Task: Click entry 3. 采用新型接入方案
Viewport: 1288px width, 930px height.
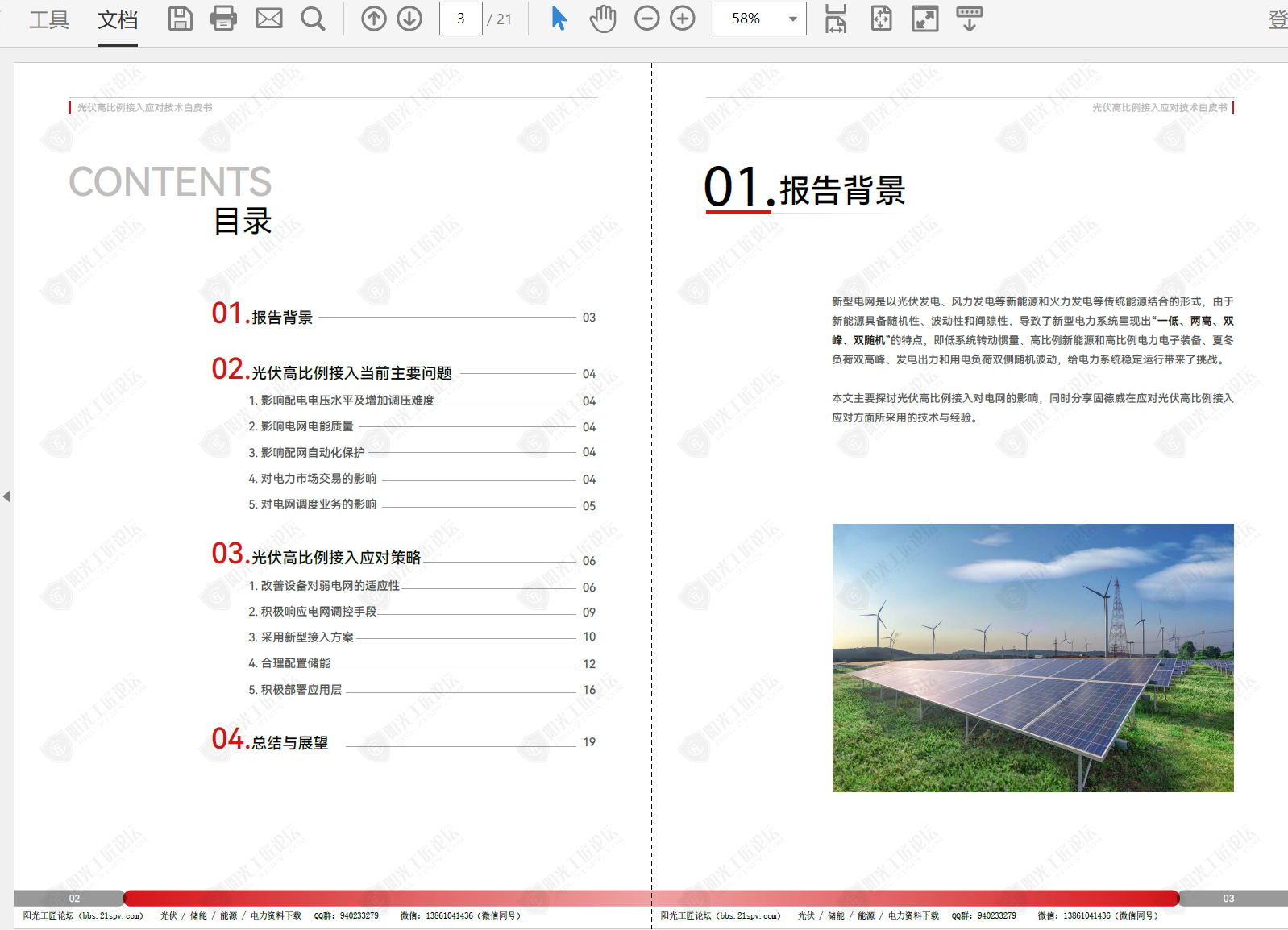Action: click(x=301, y=637)
